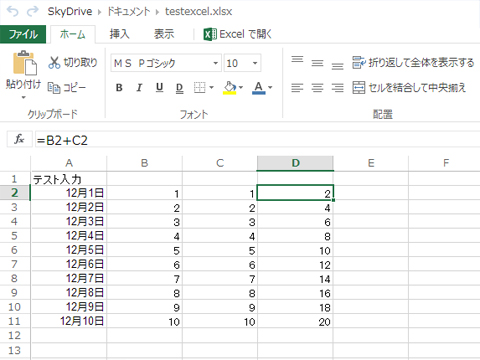The width and height of the screenshot is (480, 360).
Task: Expand the font color dropdown arrow
Action: 270,88
